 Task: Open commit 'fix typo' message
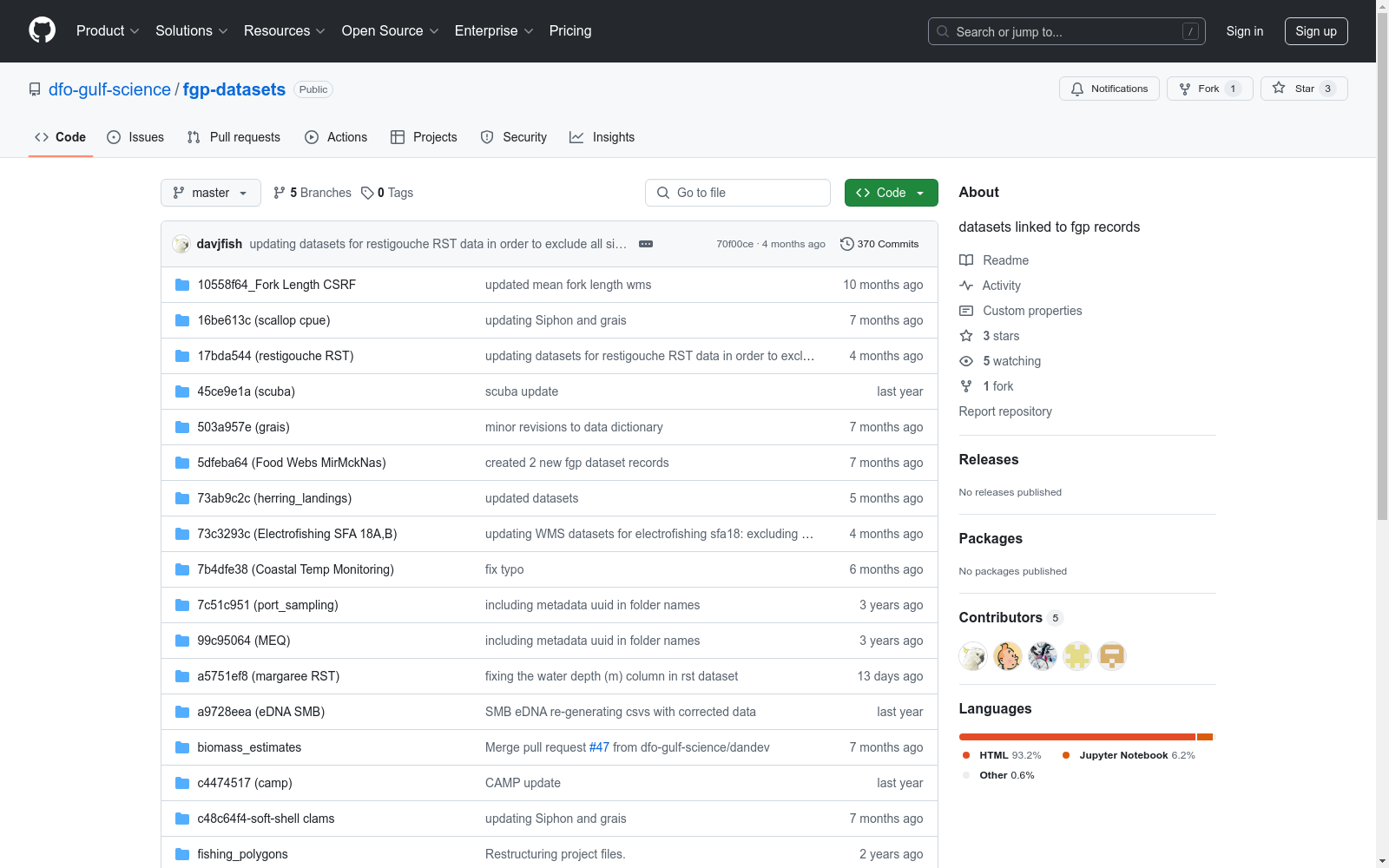504,569
